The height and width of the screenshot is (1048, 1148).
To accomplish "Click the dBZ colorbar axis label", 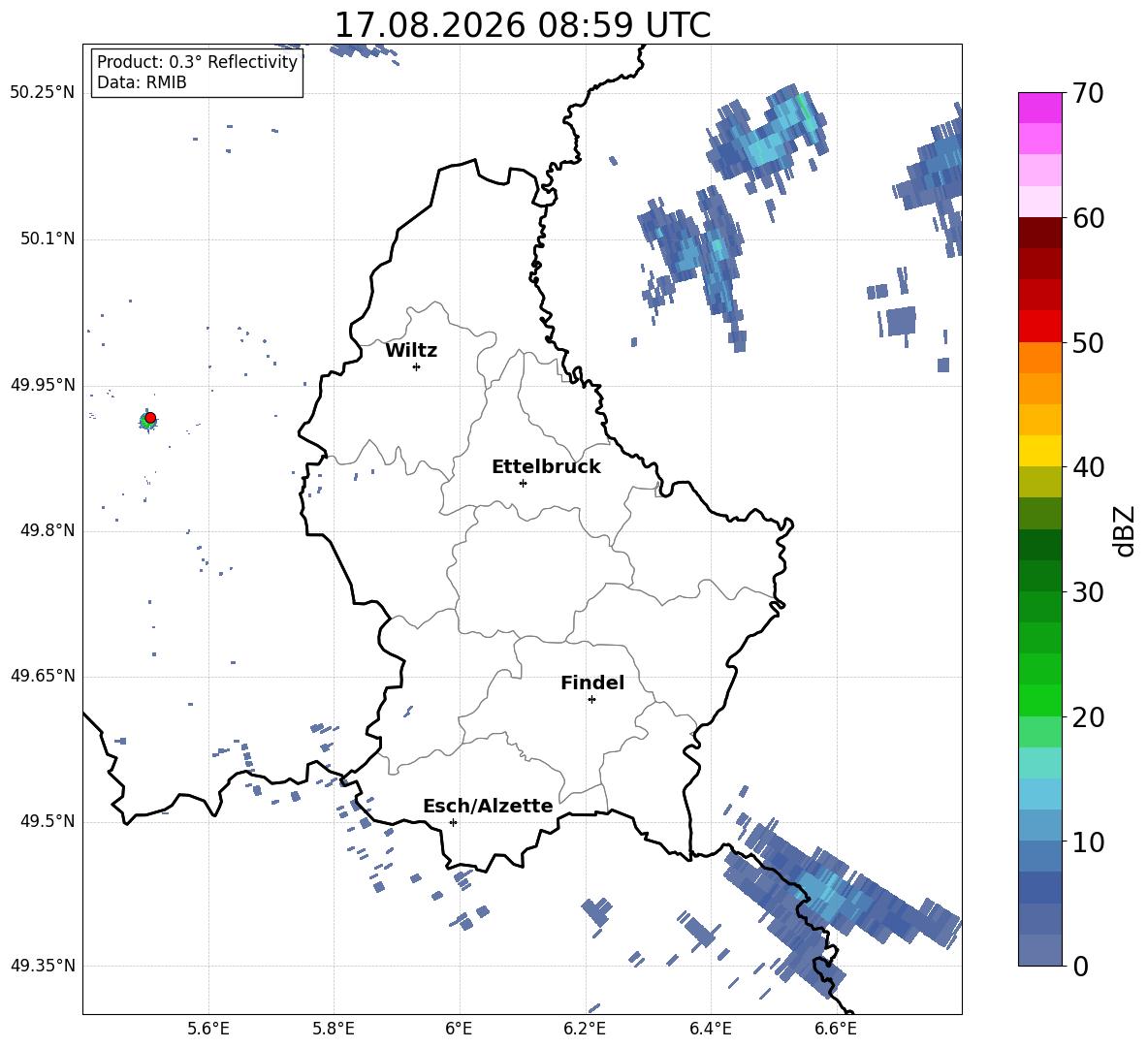I will (1126, 530).
